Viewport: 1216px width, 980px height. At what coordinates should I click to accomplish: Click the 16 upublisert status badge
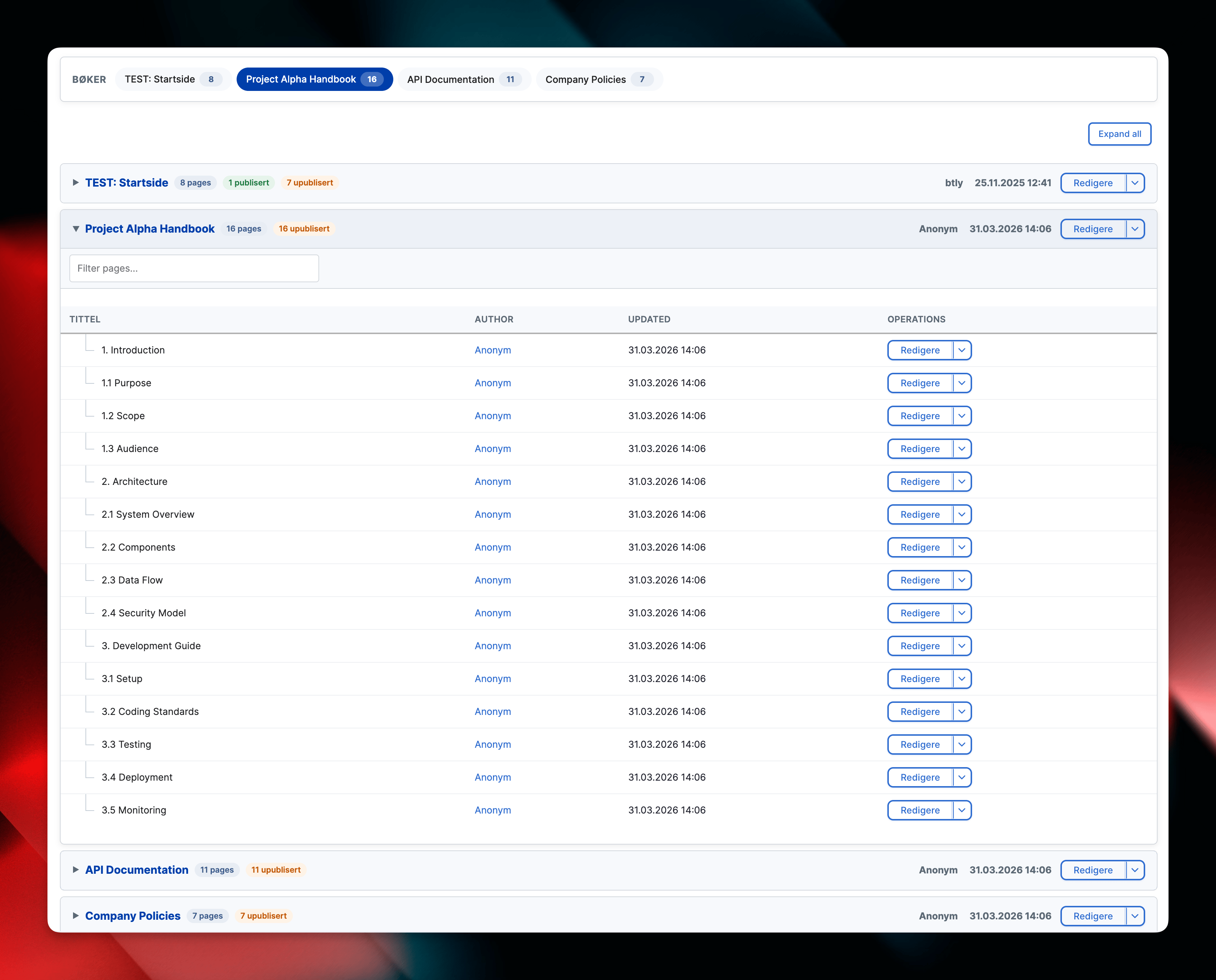tap(304, 229)
